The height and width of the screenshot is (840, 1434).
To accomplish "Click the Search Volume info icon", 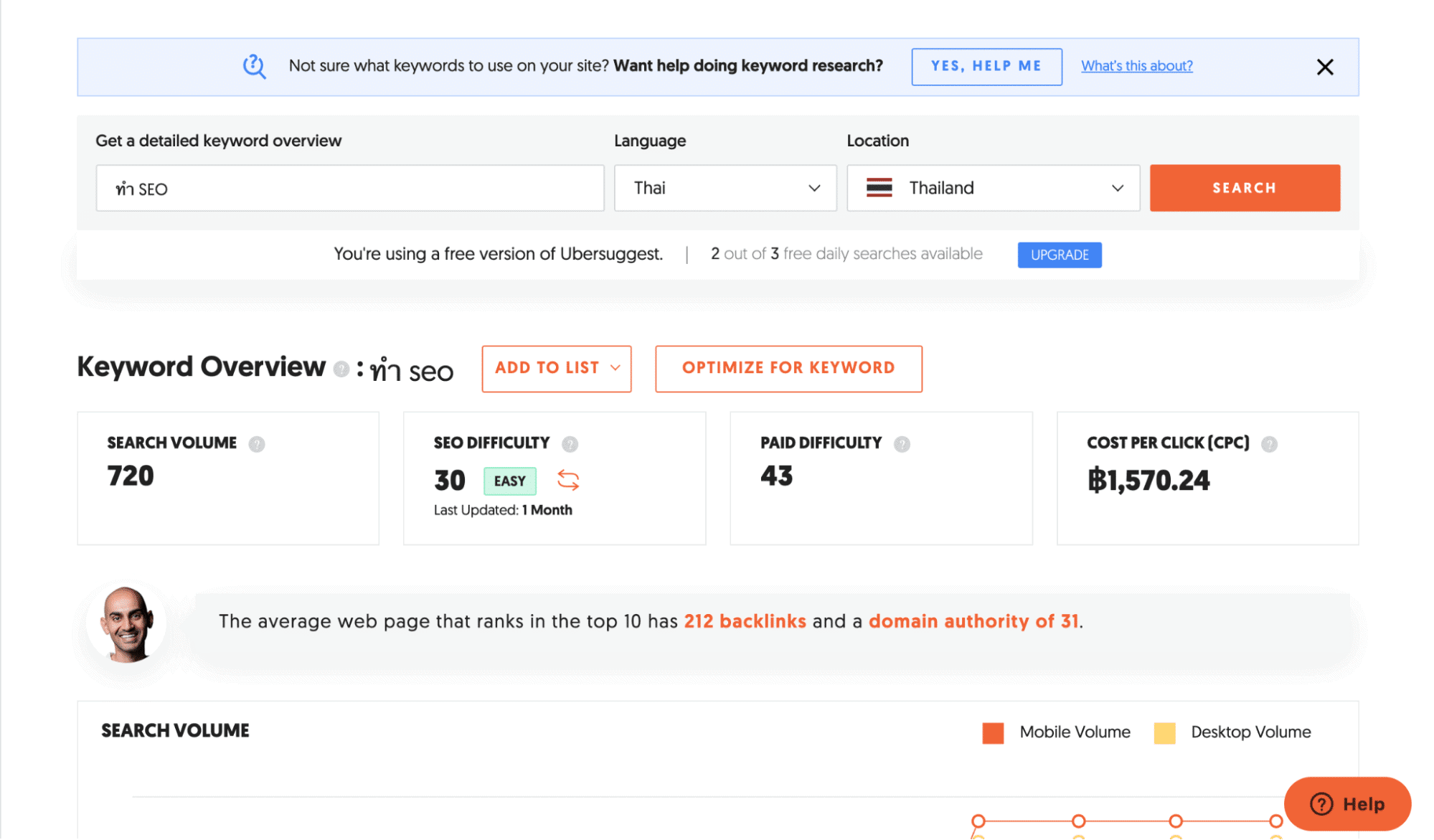I will coord(256,444).
